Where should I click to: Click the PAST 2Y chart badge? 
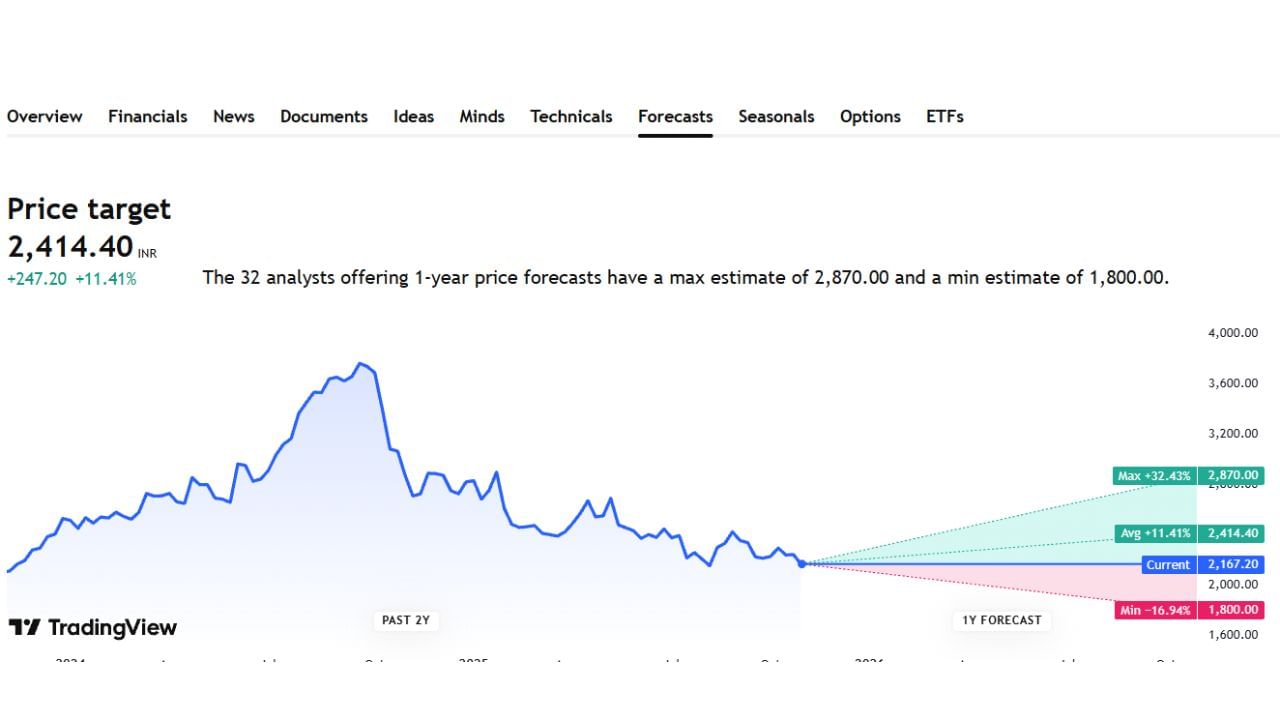pyautogui.click(x=406, y=620)
